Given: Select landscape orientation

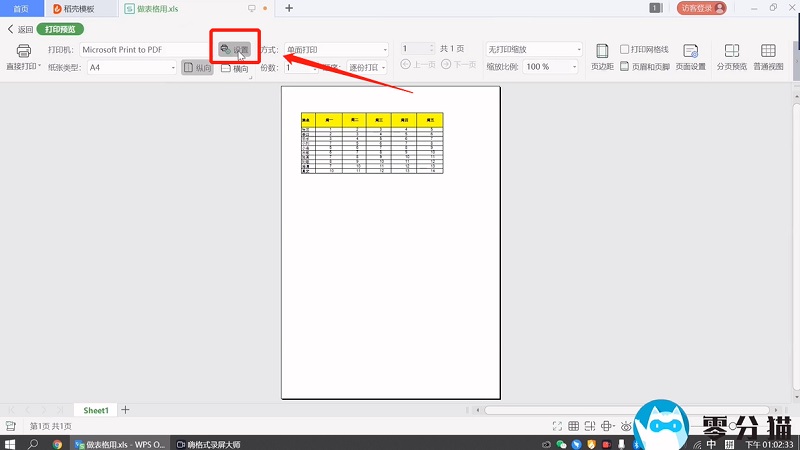Looking at the screenshot, I should click(x=235, y=68).
